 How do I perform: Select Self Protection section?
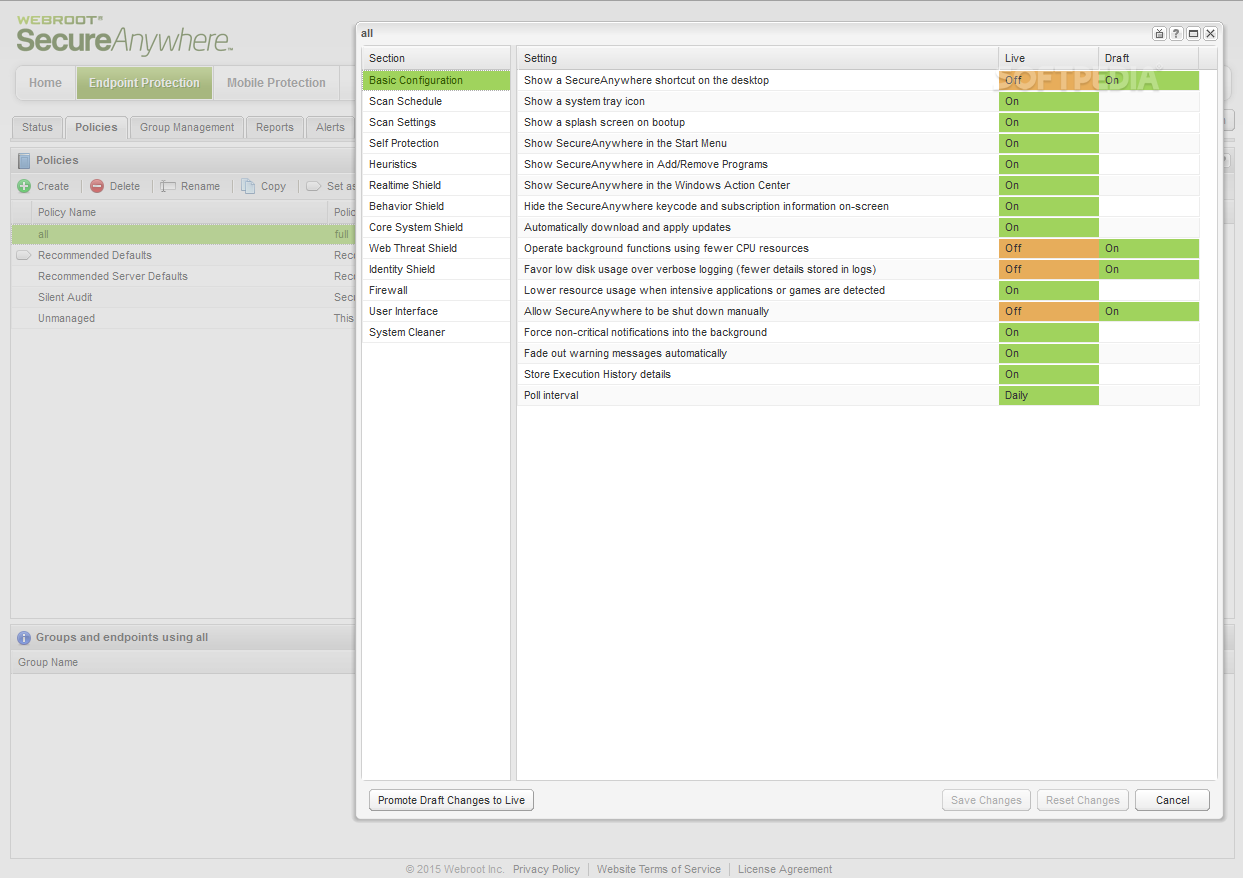coord(436,143)
